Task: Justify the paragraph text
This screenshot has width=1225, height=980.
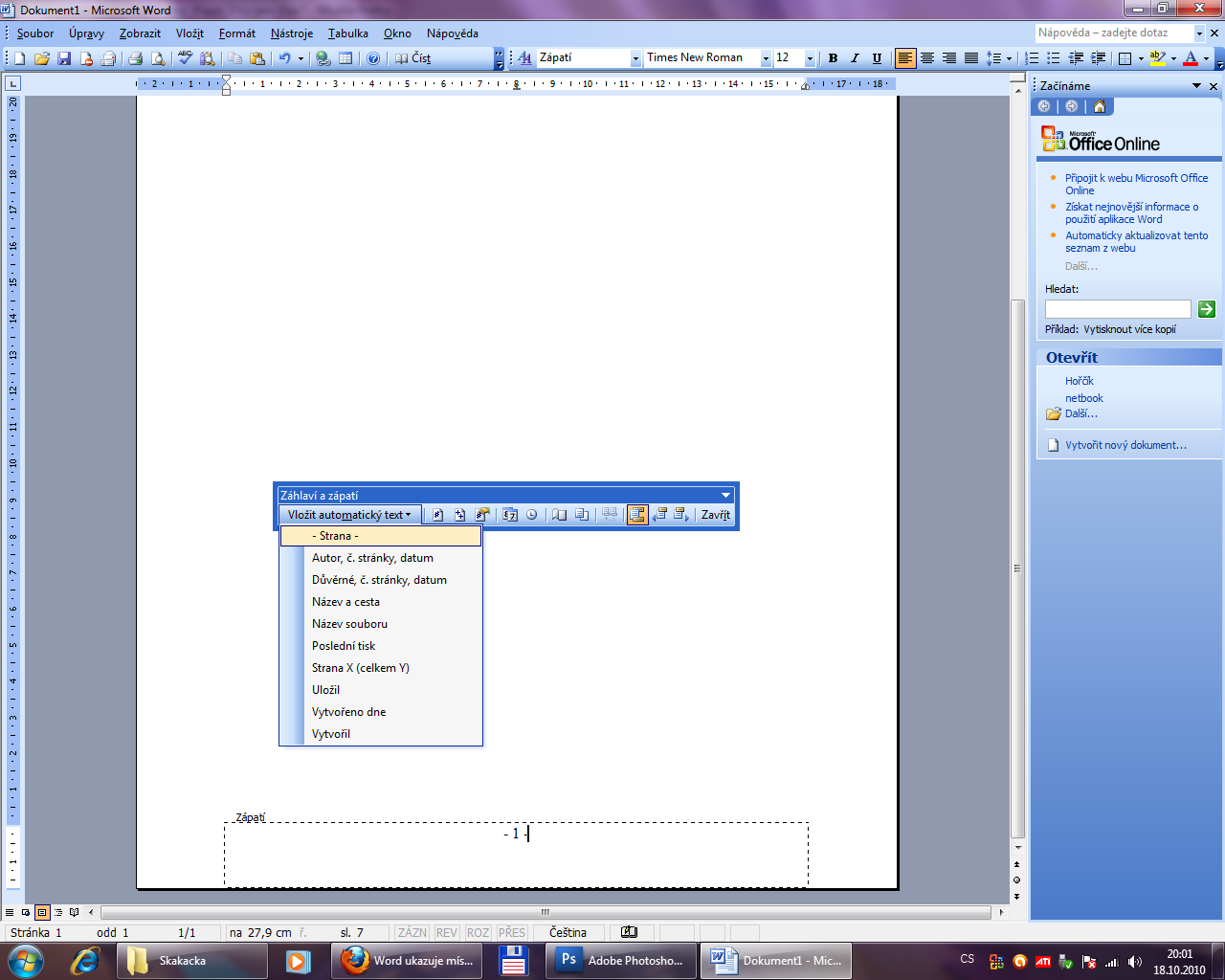Action: (x=971, y=58)
